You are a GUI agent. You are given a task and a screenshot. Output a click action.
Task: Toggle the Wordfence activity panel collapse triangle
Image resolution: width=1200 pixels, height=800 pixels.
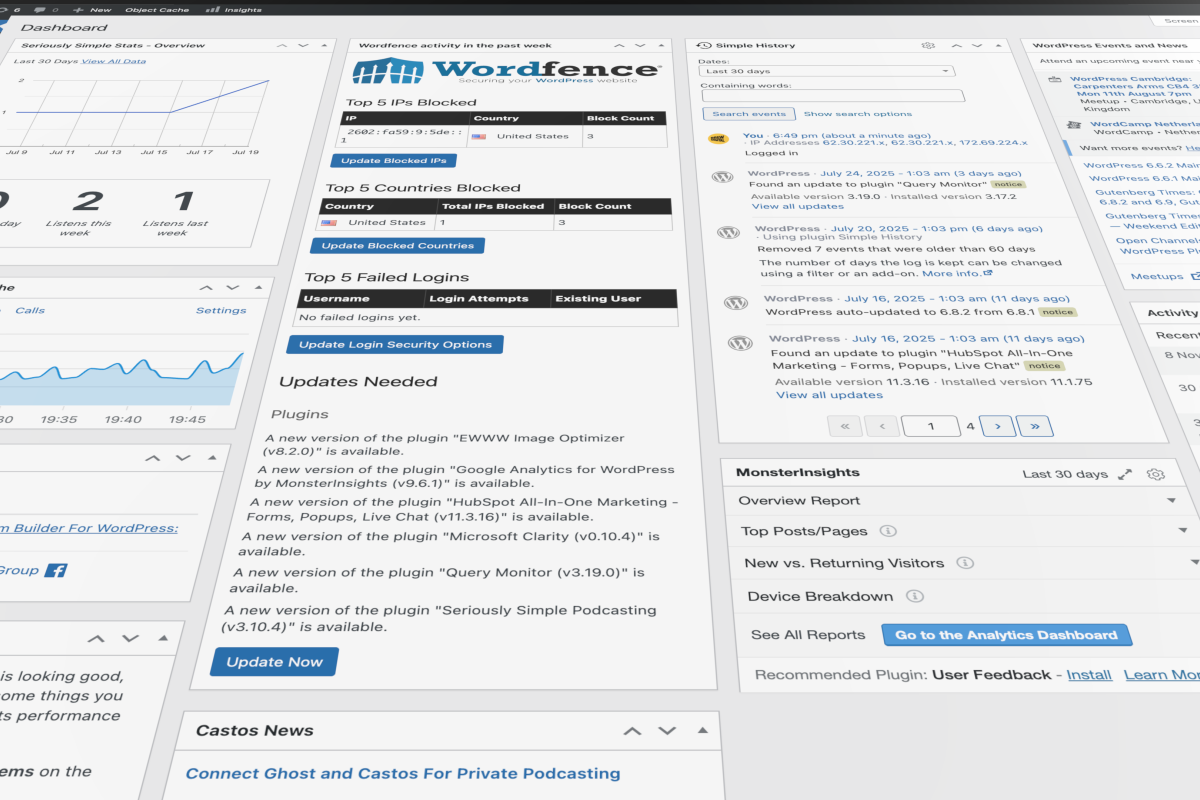point(662,46)
